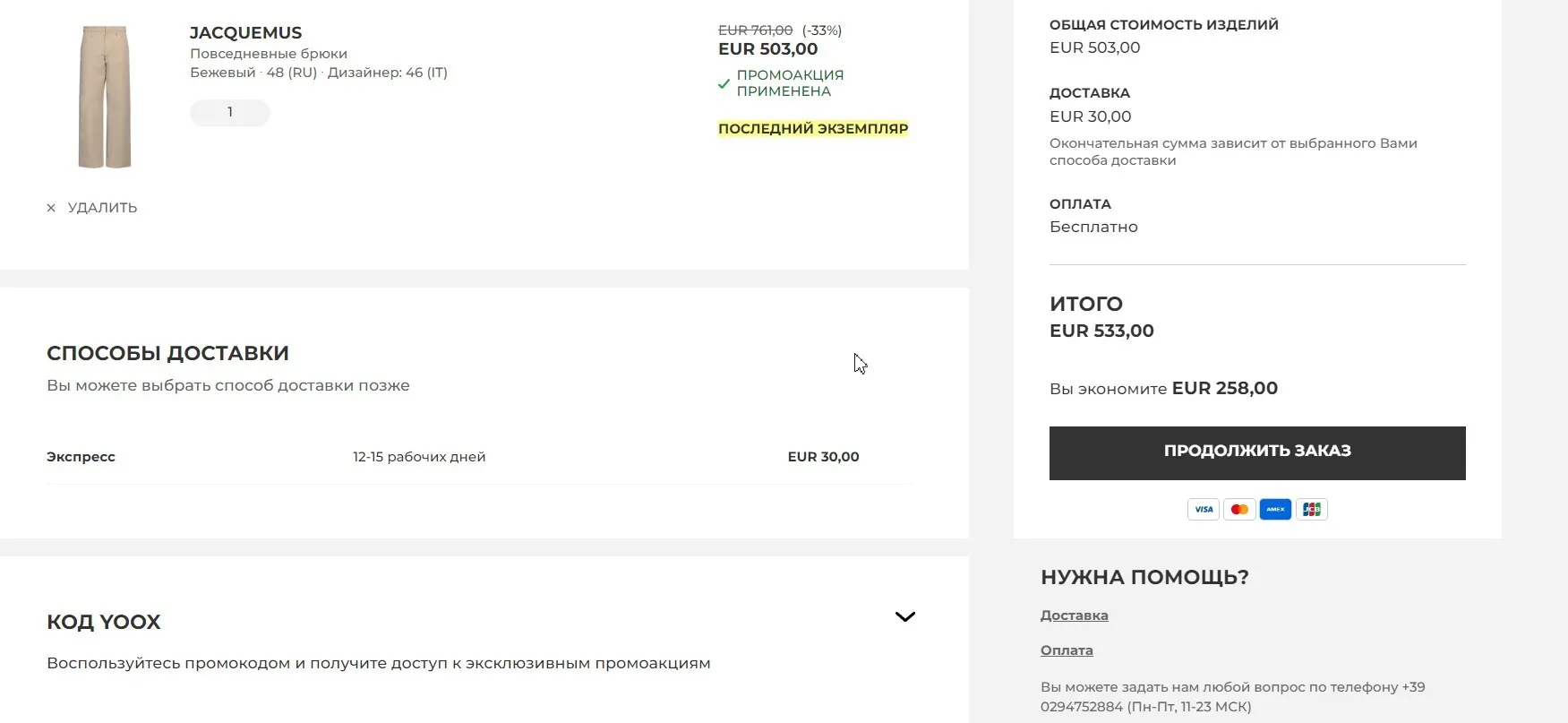Remove the item via УДАЛИТЬ

(x=102, y=208)
